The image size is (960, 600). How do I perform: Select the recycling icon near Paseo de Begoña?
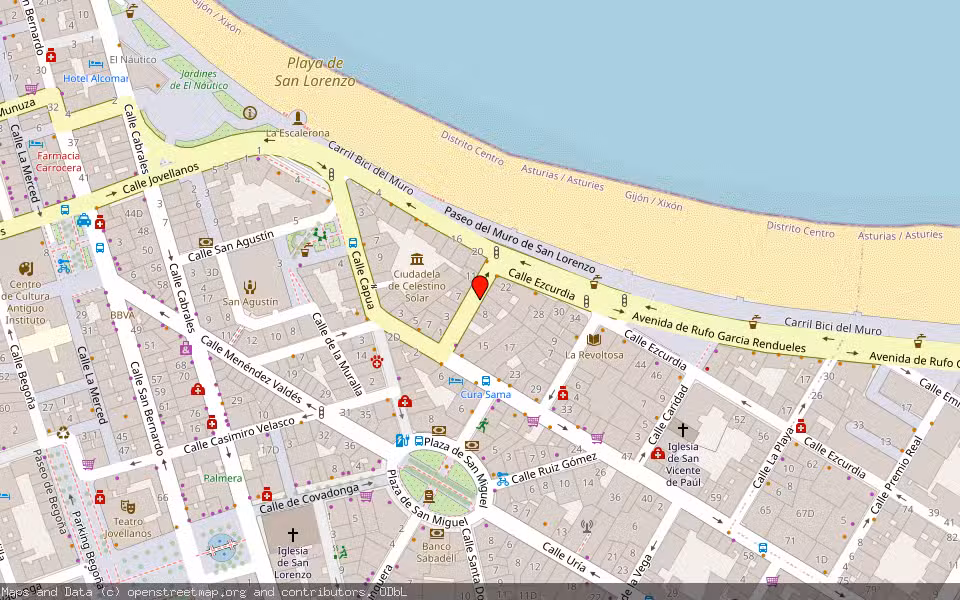point(62,433)
